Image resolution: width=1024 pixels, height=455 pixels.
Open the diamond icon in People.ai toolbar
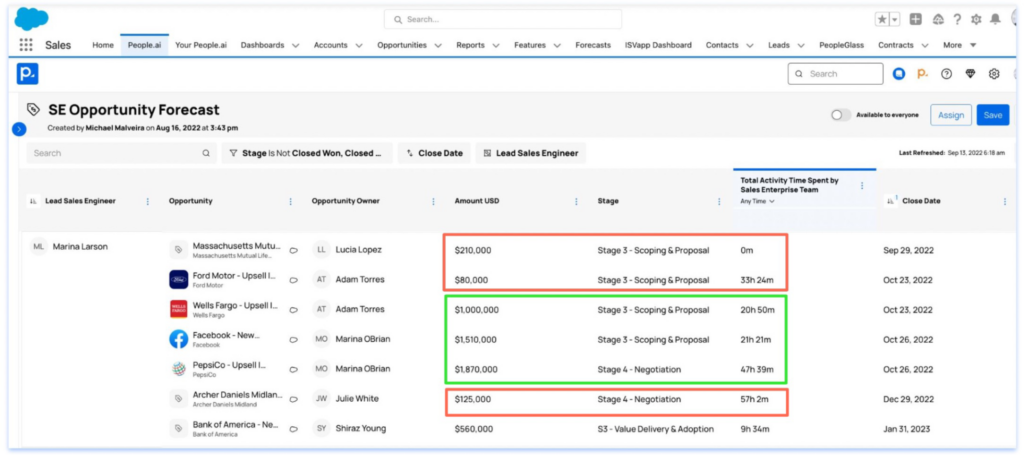(970, 74)
